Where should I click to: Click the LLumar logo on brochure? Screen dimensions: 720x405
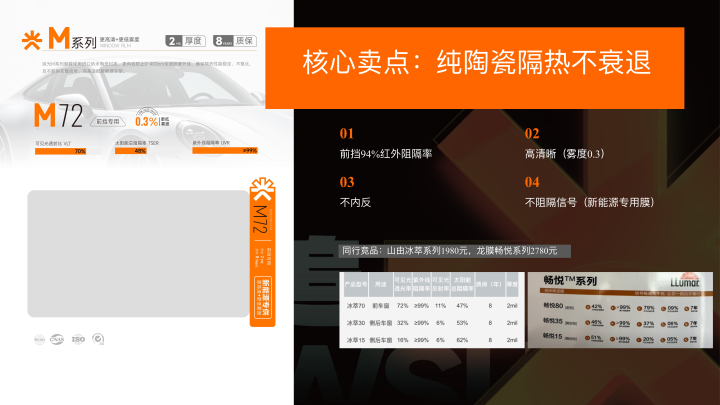pos(685,282)
